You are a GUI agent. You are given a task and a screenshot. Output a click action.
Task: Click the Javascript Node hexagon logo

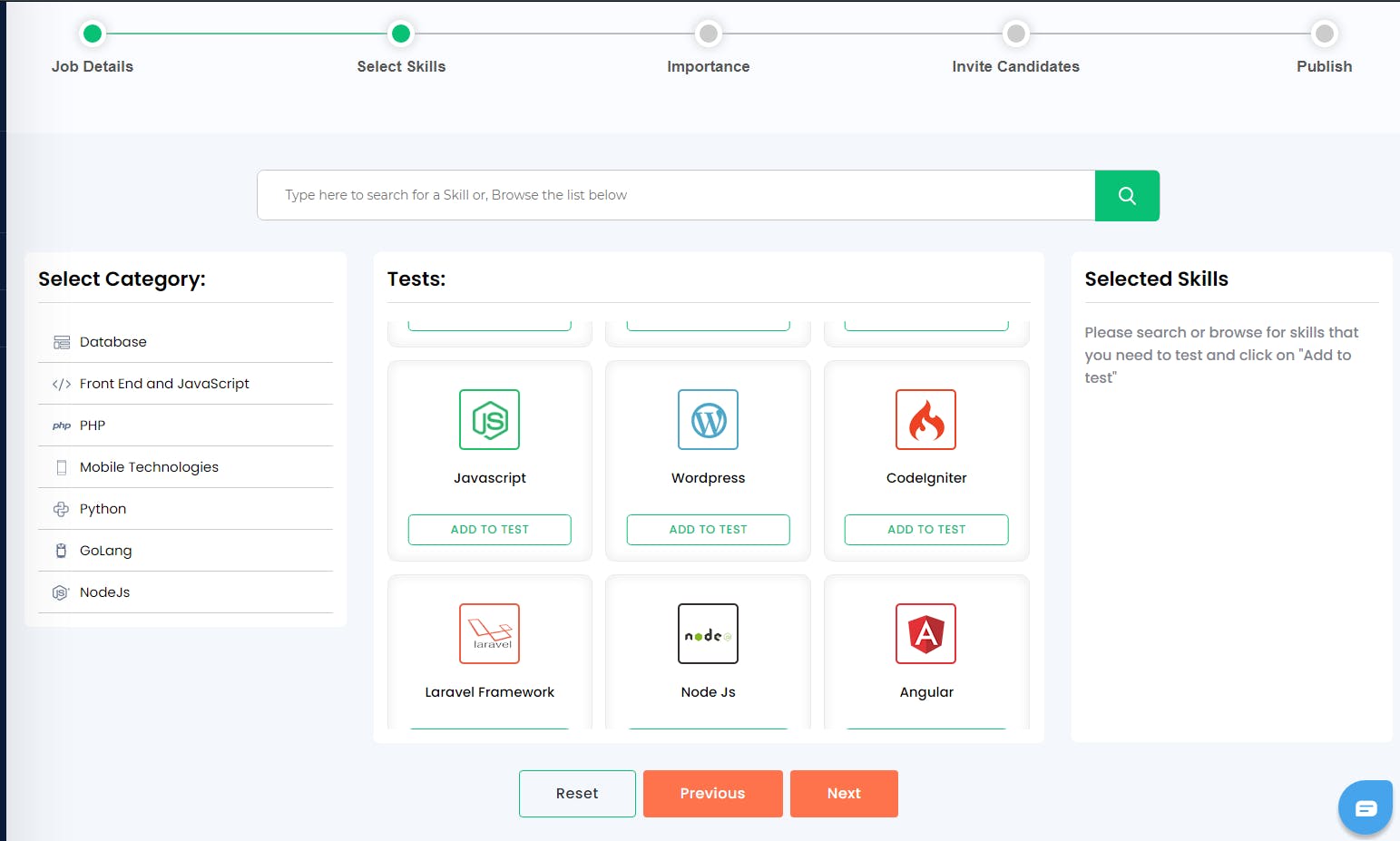(x=490, y=419)
